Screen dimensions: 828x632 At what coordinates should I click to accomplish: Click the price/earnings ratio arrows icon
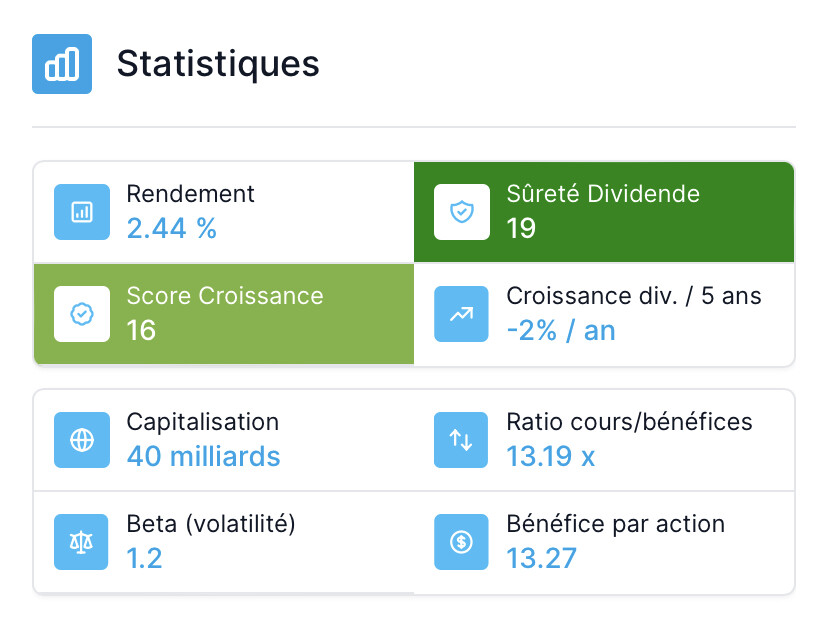[x=462, y=440]
